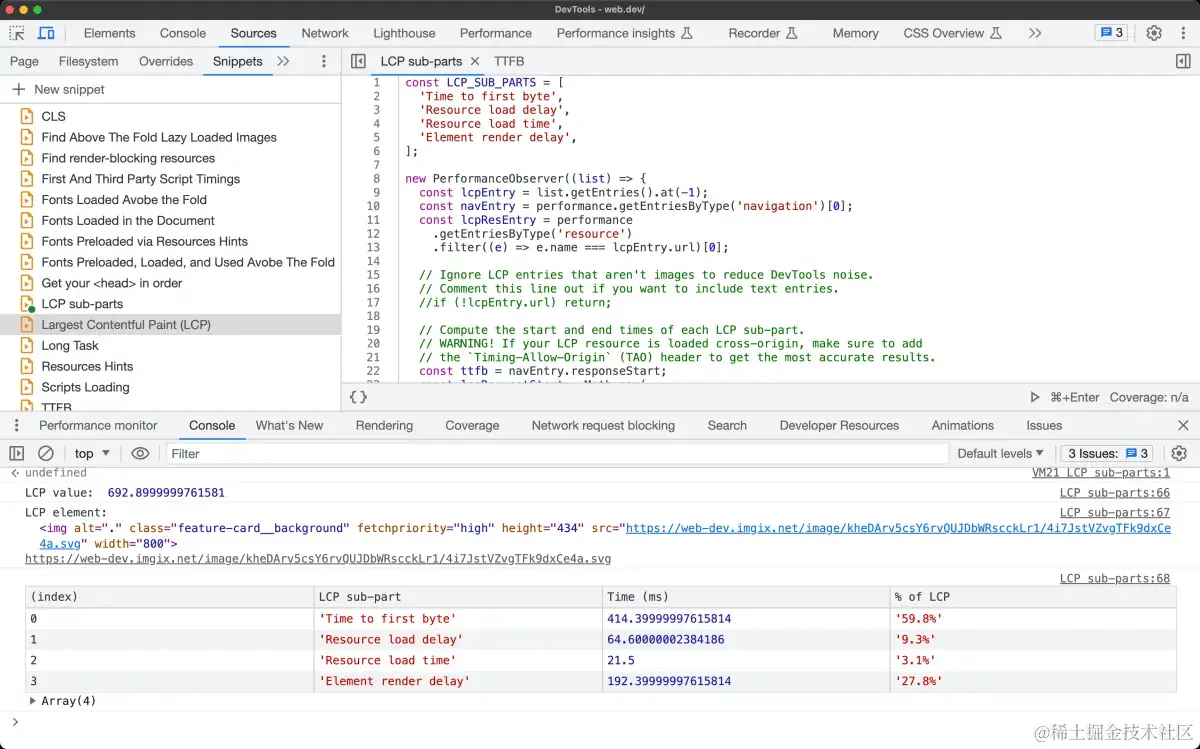
Task: Click the console prompt input line
Action: point(600,722)
